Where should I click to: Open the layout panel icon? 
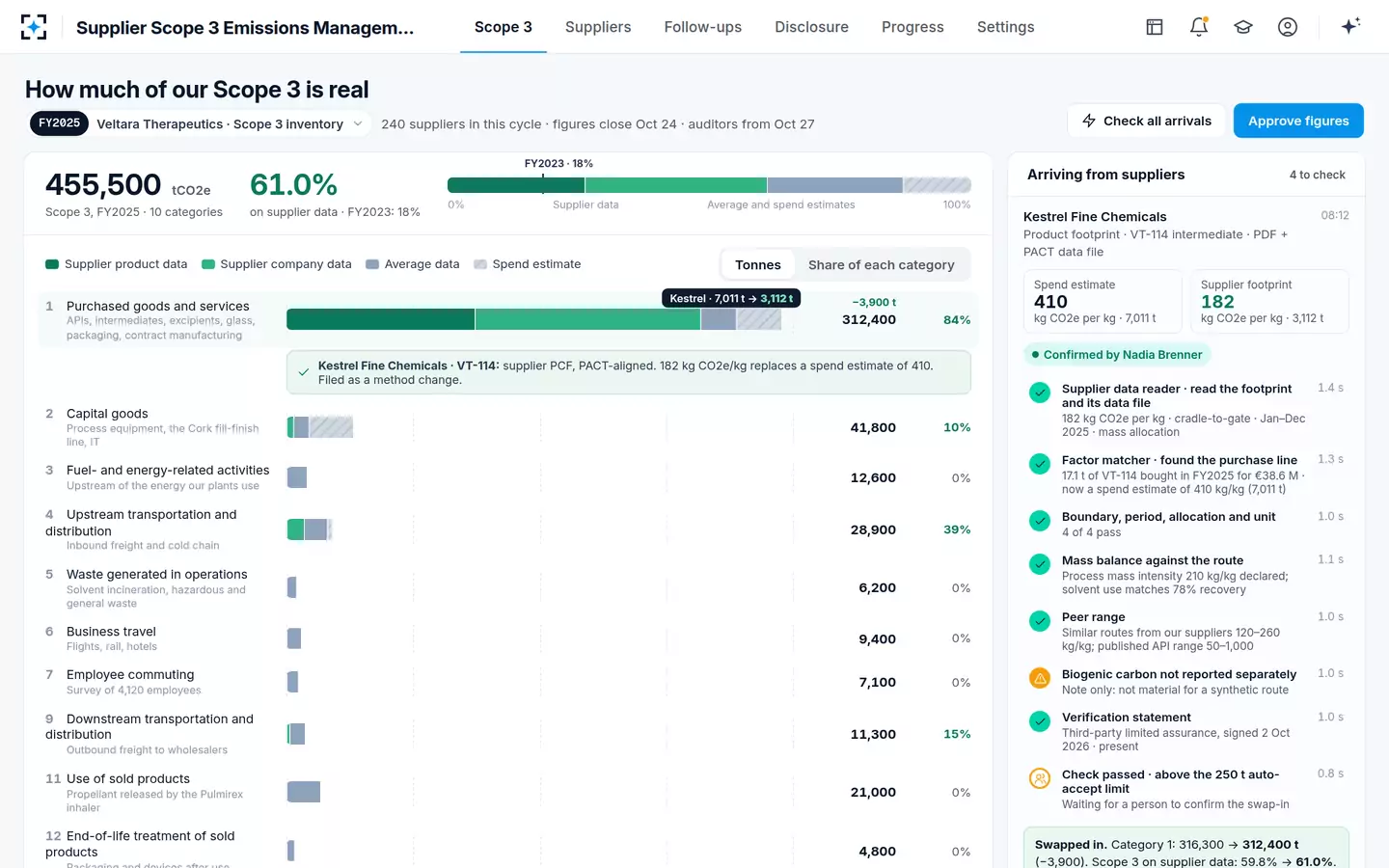pos(1155,27)
